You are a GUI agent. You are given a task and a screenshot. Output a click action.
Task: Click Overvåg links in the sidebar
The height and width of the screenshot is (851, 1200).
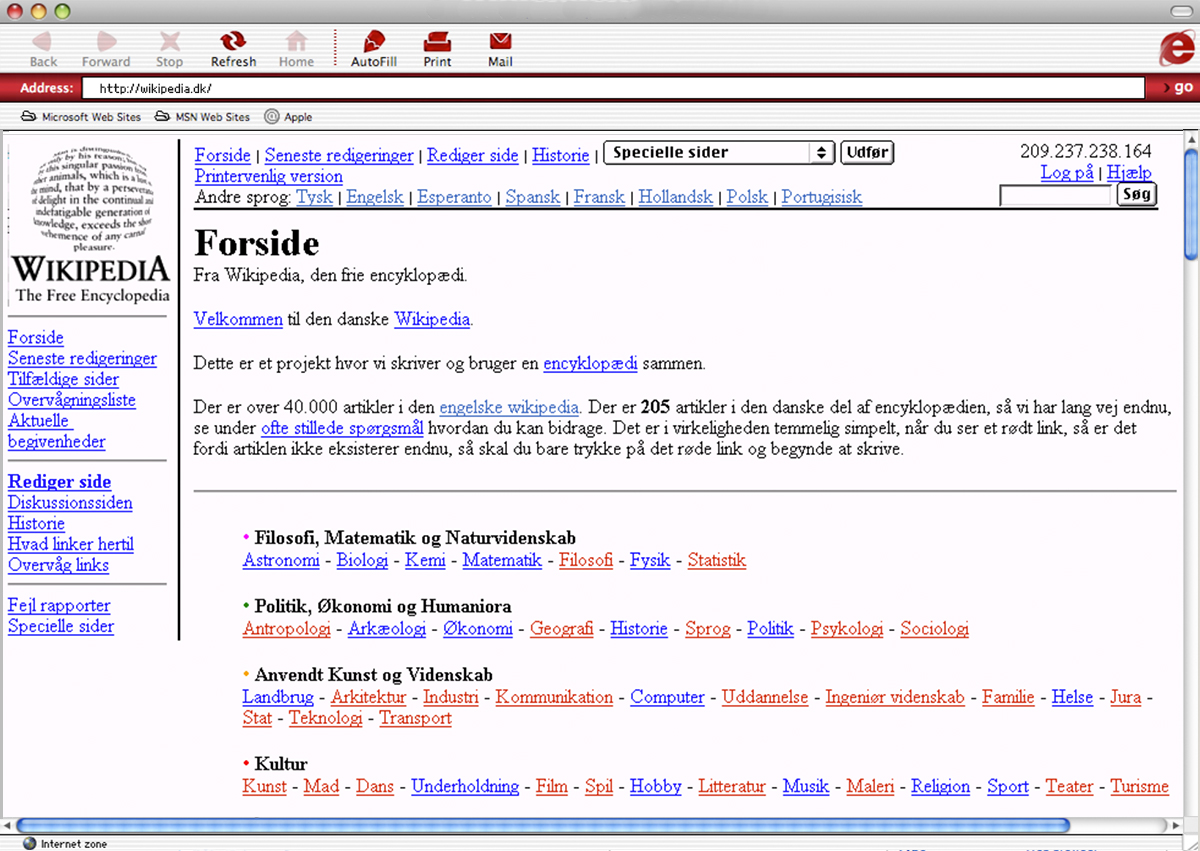click(x=59, y=565)
